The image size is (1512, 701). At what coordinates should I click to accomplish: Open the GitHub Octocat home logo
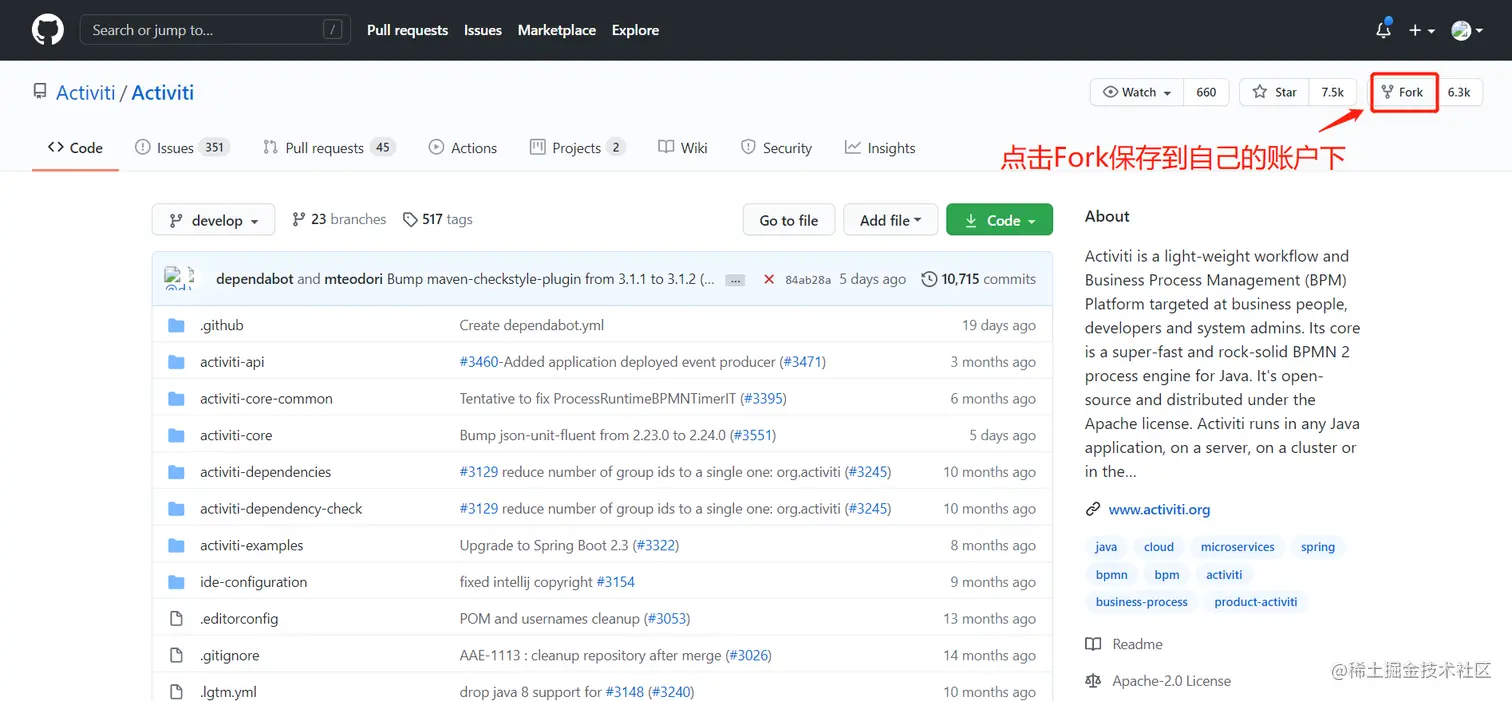pyautogui.click(x=47, y=30)
